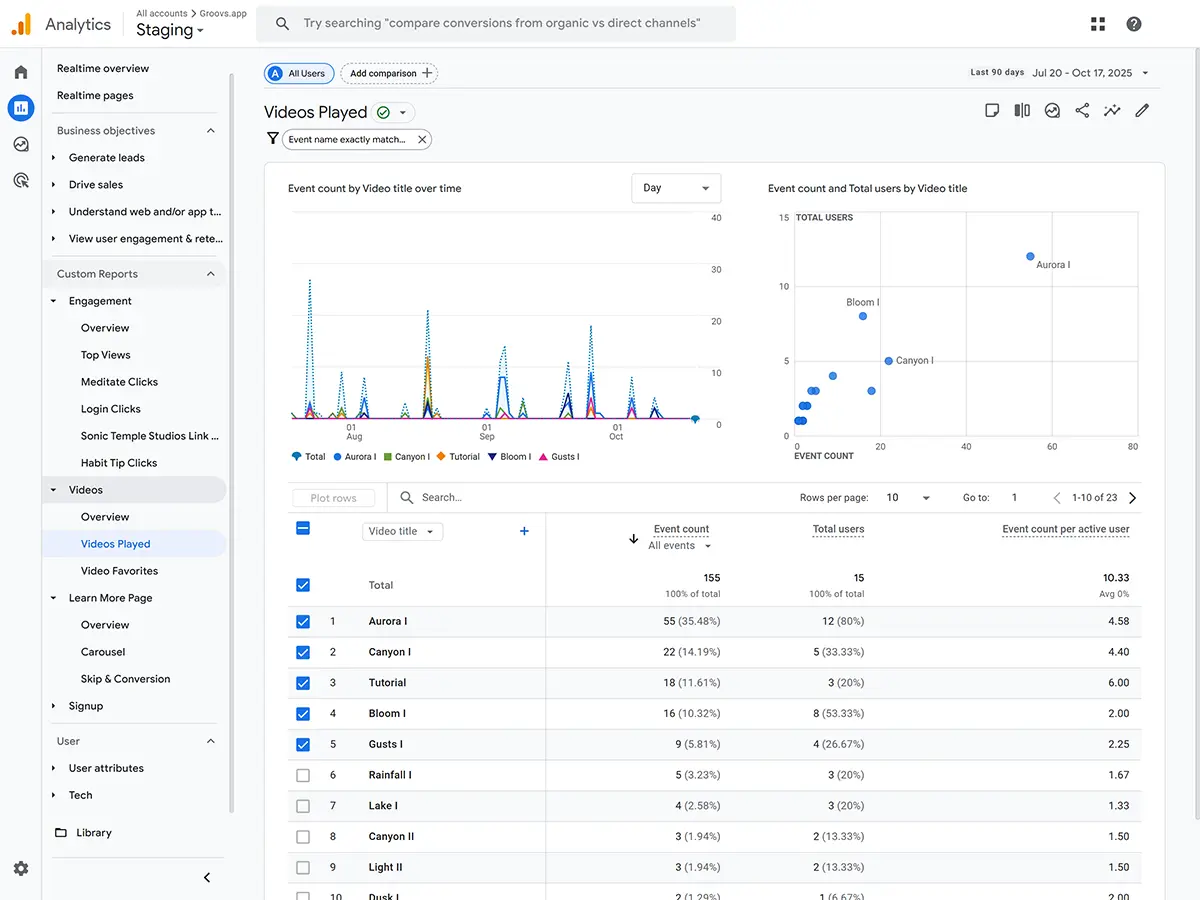
Task: Open the Explore icon in left rail
Action: pos(21,144)
